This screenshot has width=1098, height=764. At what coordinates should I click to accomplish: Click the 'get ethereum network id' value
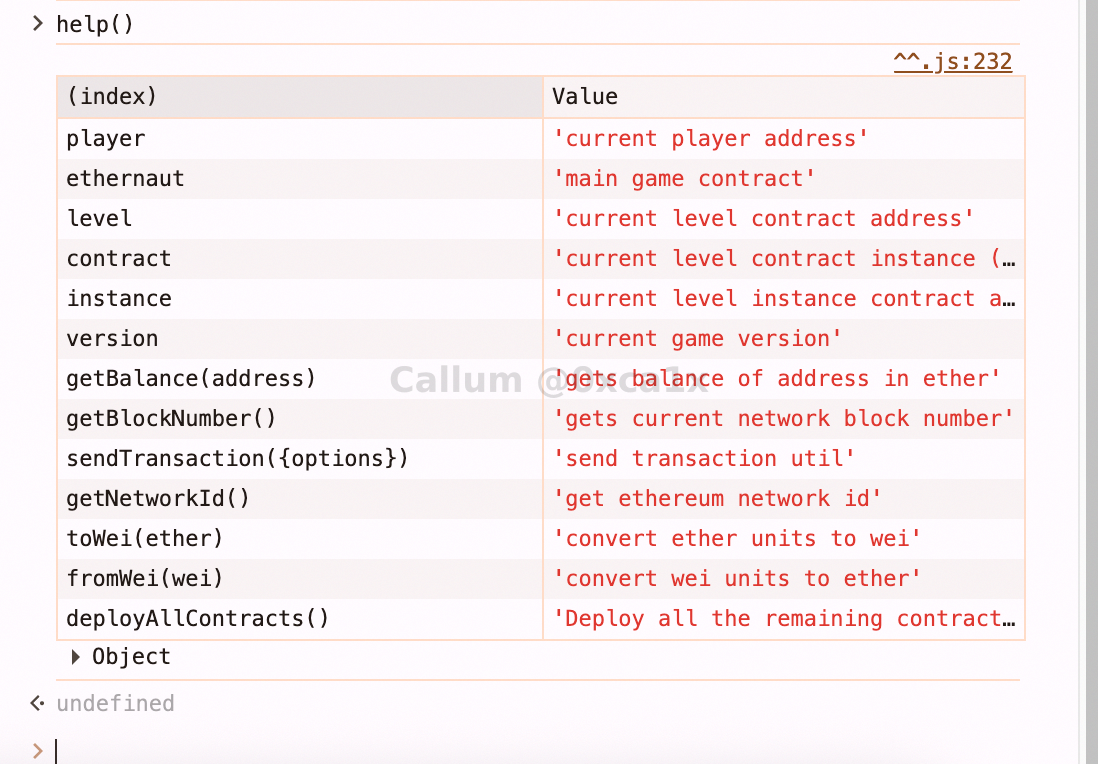tap(717, 498)
